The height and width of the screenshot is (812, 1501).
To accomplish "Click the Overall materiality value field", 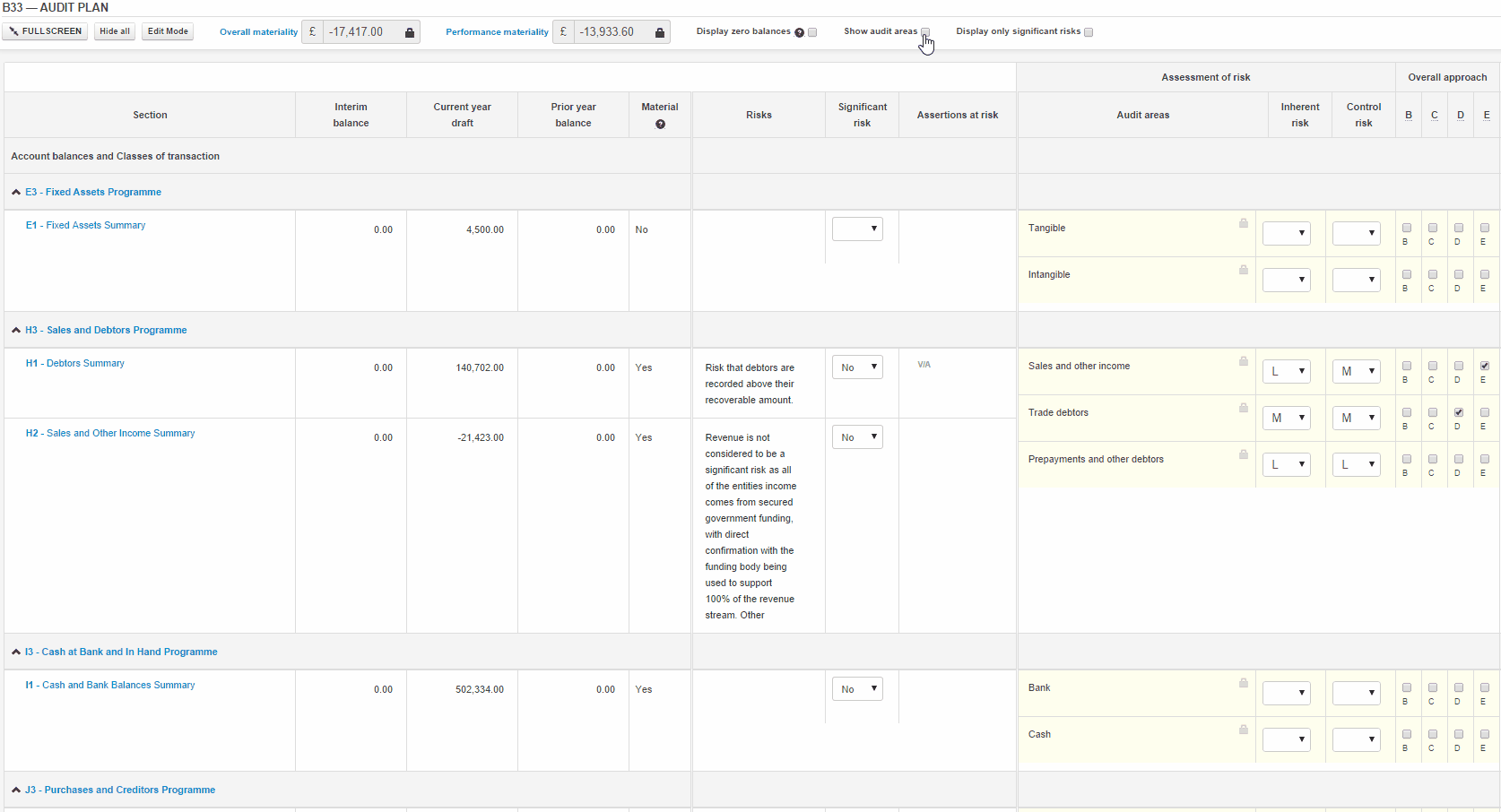I will point(361,32).
